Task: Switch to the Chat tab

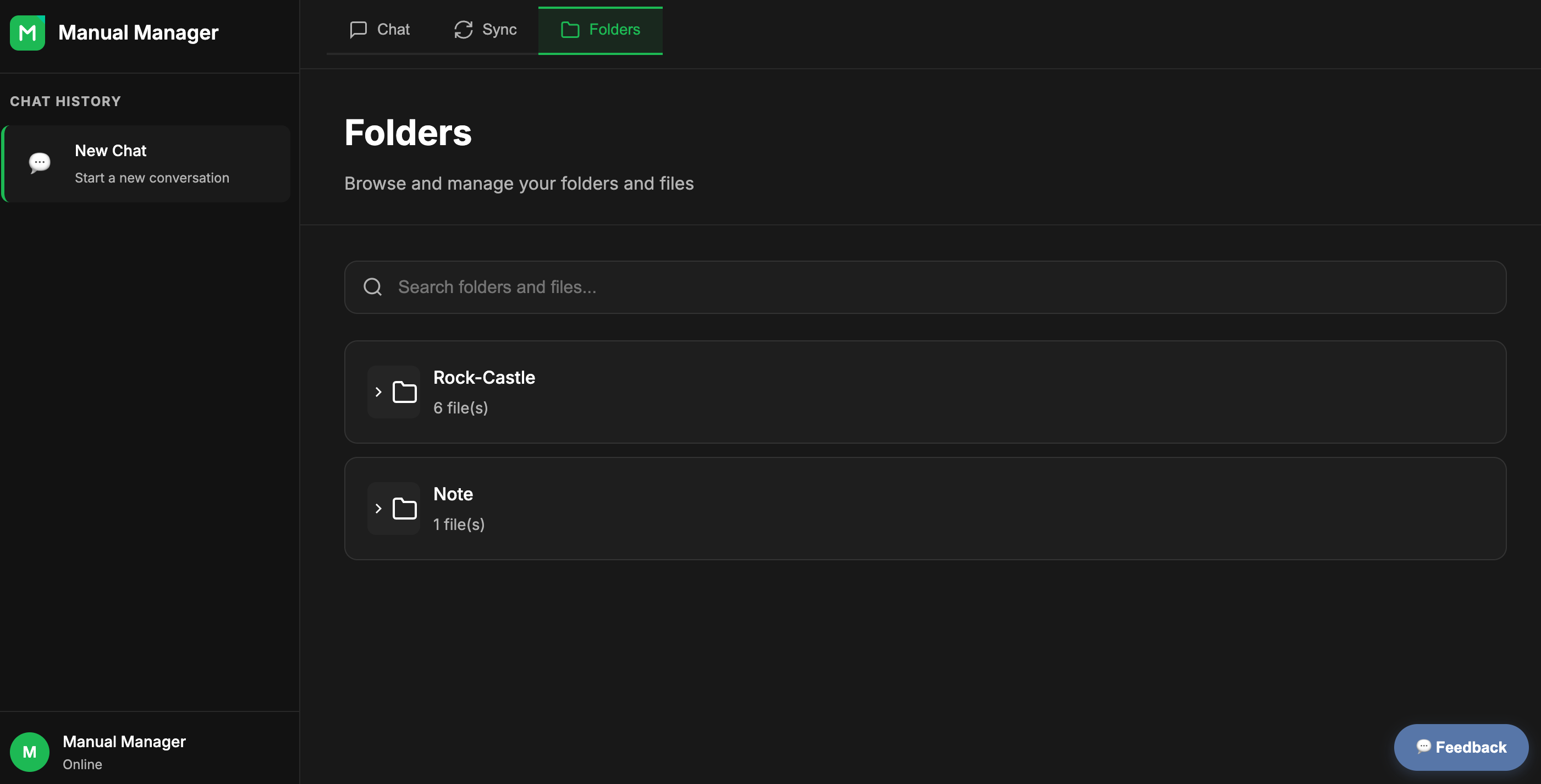Action: pos(379,29)
